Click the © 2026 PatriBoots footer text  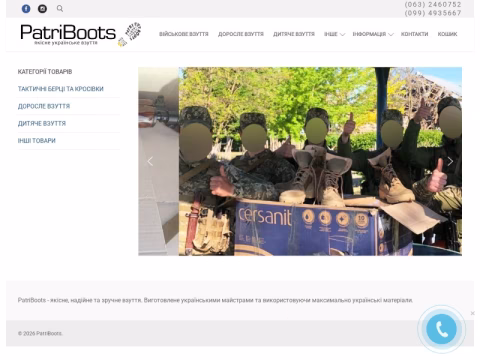[x=40, y=333]
